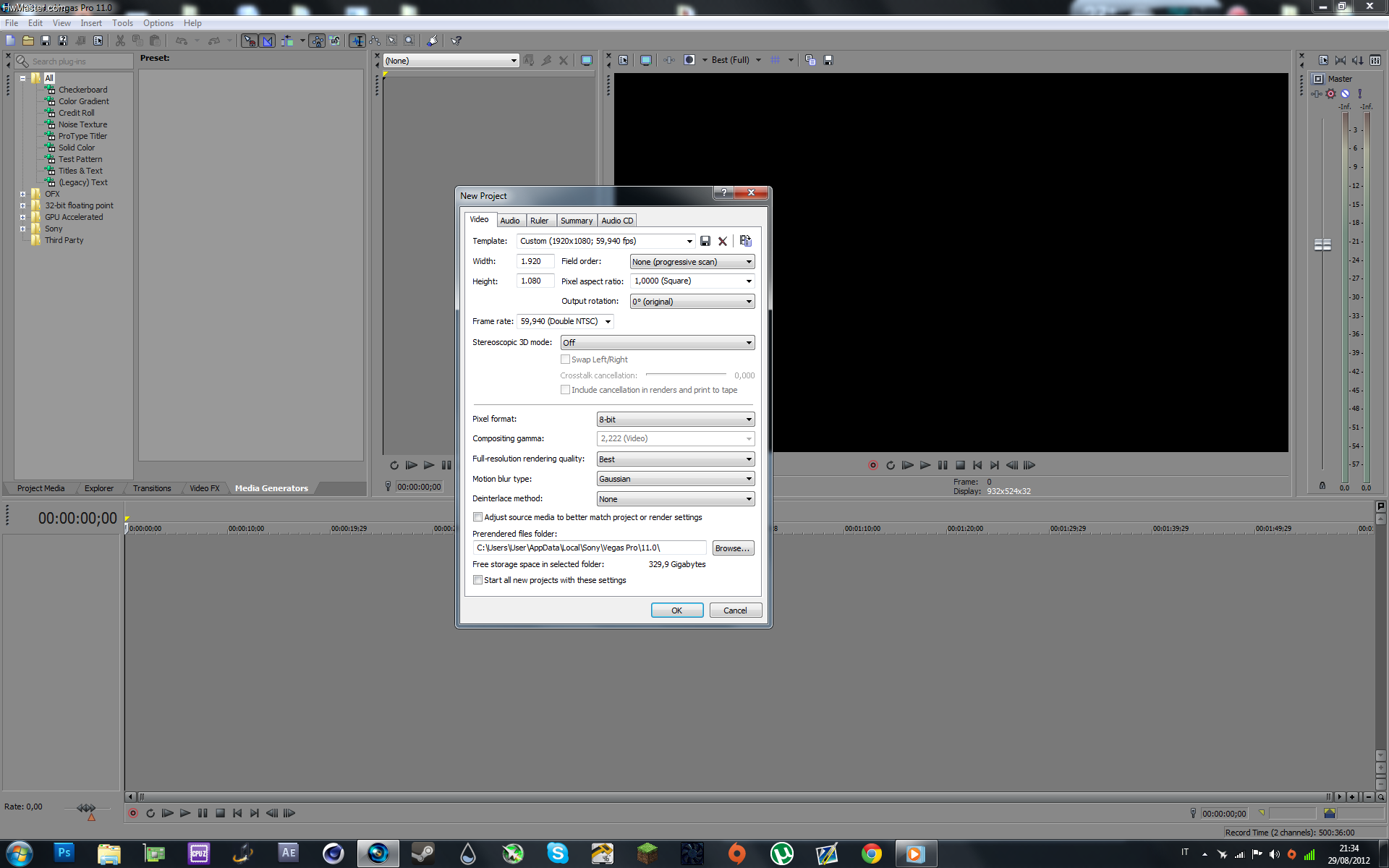Click the Crosstalk cancellation slider

coord(686,374)
